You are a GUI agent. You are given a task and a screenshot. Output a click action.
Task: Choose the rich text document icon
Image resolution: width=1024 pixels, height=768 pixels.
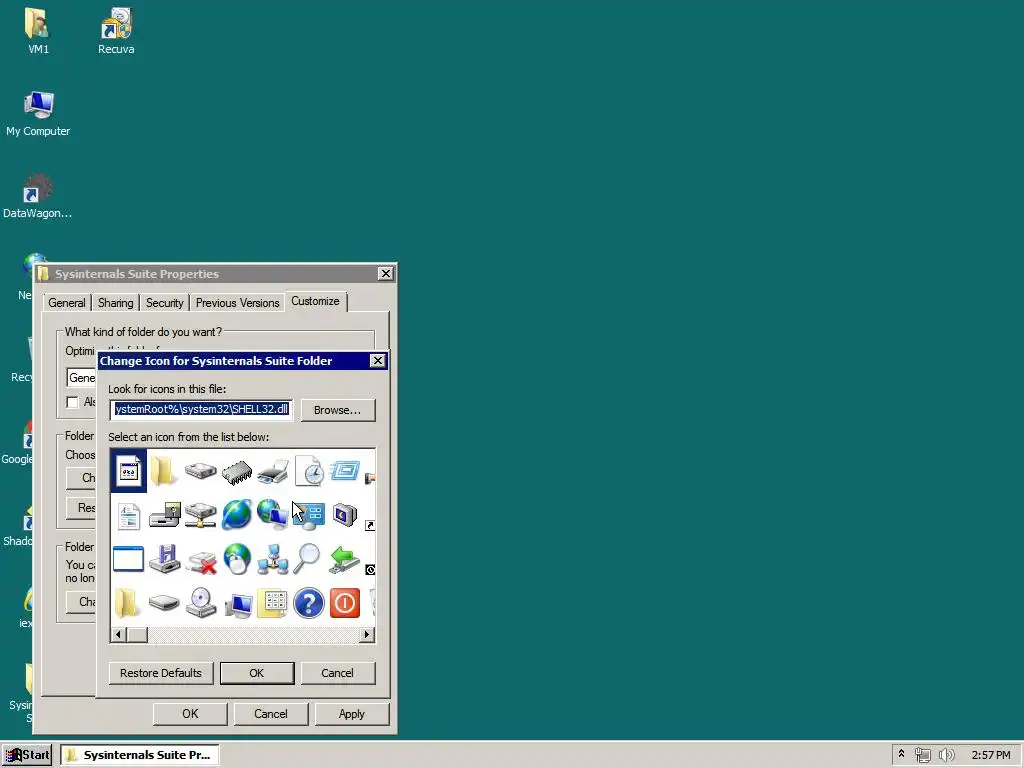click(x=129, y=515)
